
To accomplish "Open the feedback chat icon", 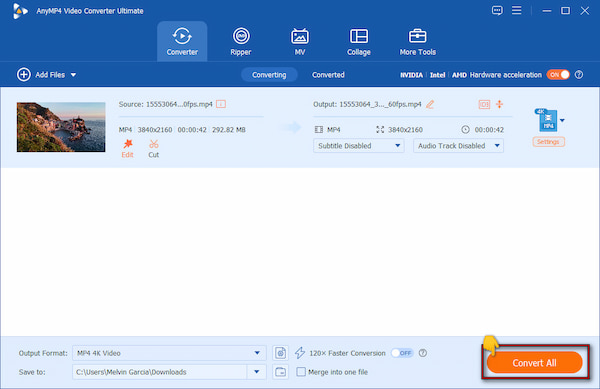I will click(497, 10).
